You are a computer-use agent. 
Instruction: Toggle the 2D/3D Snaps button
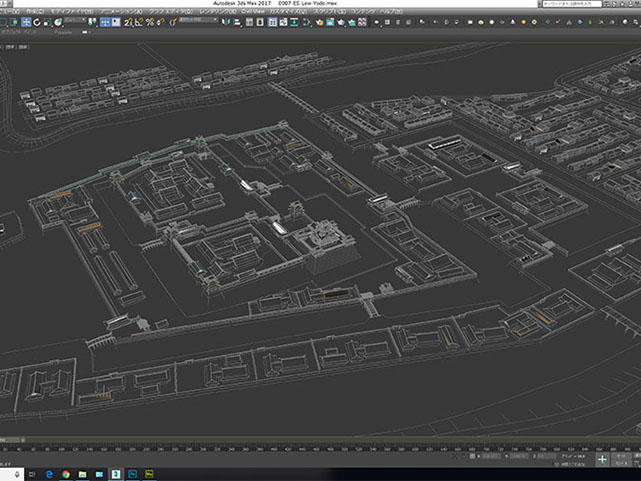pyautogui.click(x=128, y=22)
